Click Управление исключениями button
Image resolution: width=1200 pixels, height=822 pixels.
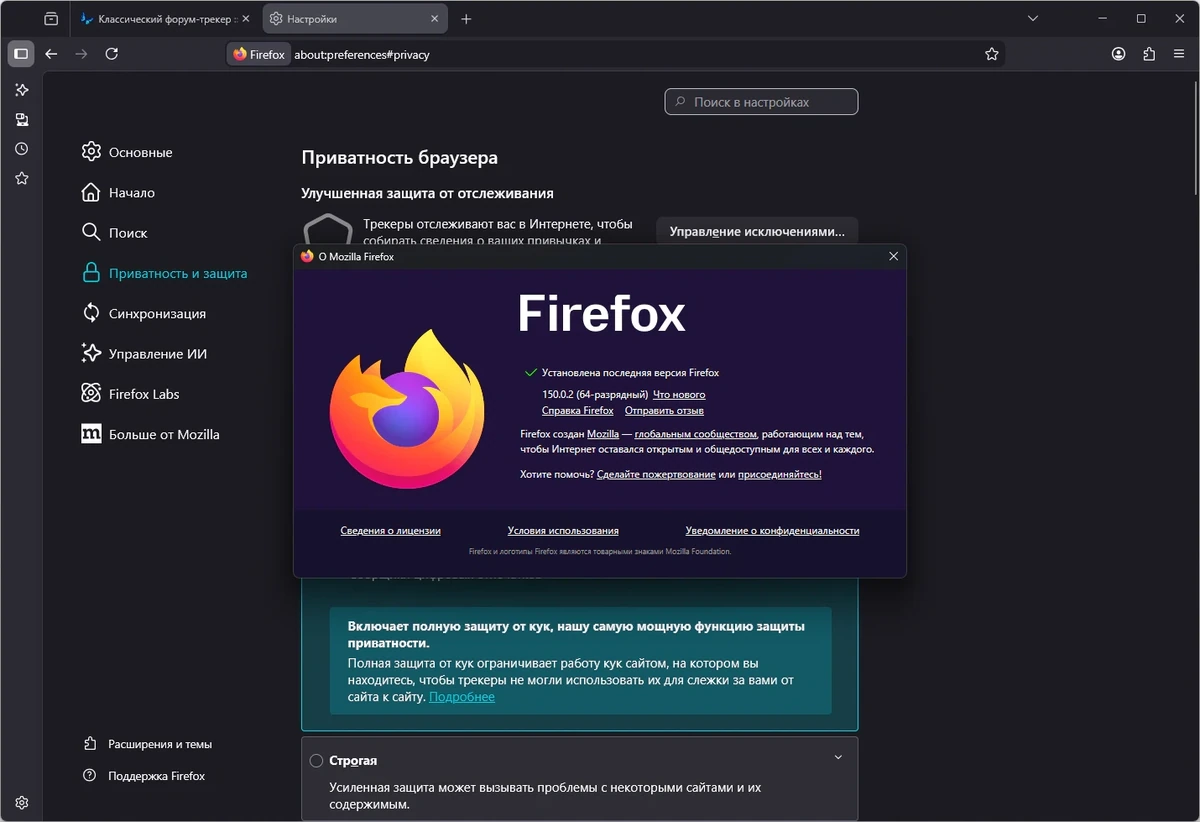click(757, 231)
